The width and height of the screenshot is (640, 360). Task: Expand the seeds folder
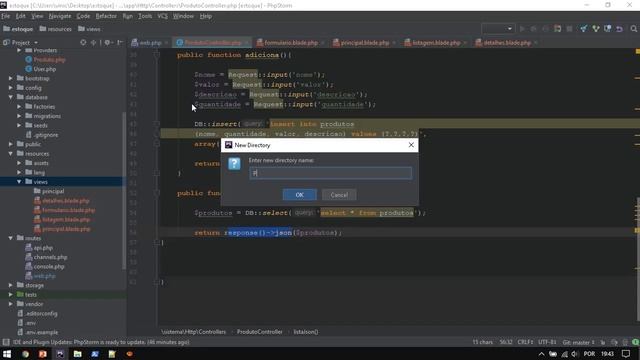click(19, 125)
